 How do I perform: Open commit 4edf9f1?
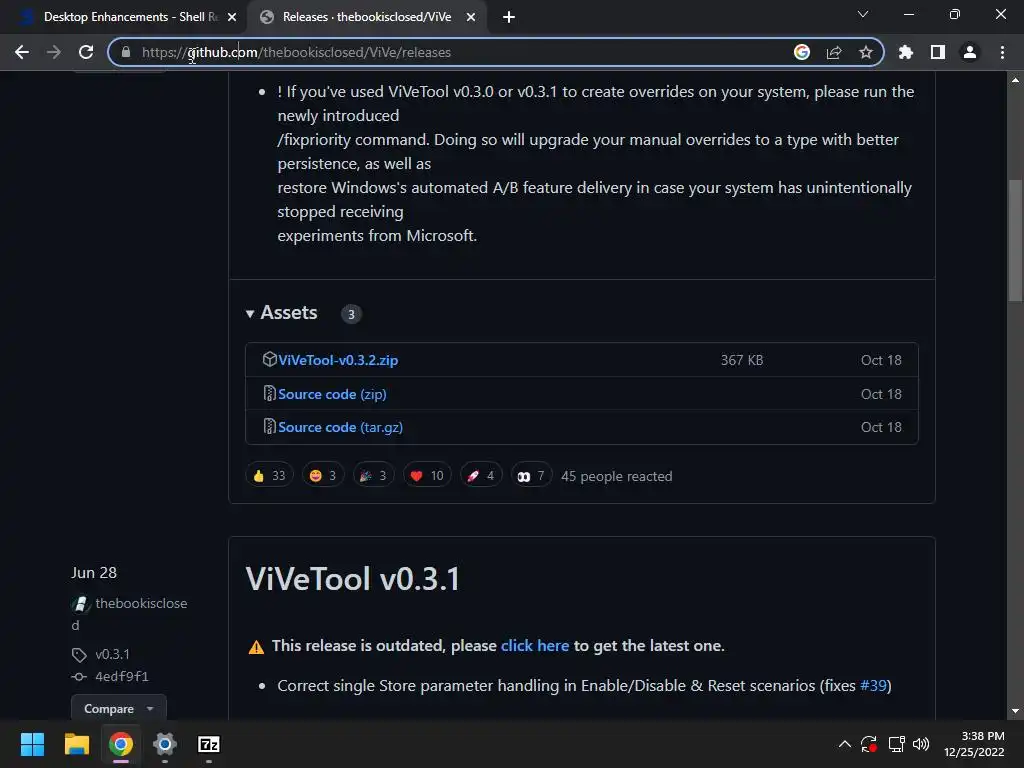pyautogui.click(x=122, y=677)
